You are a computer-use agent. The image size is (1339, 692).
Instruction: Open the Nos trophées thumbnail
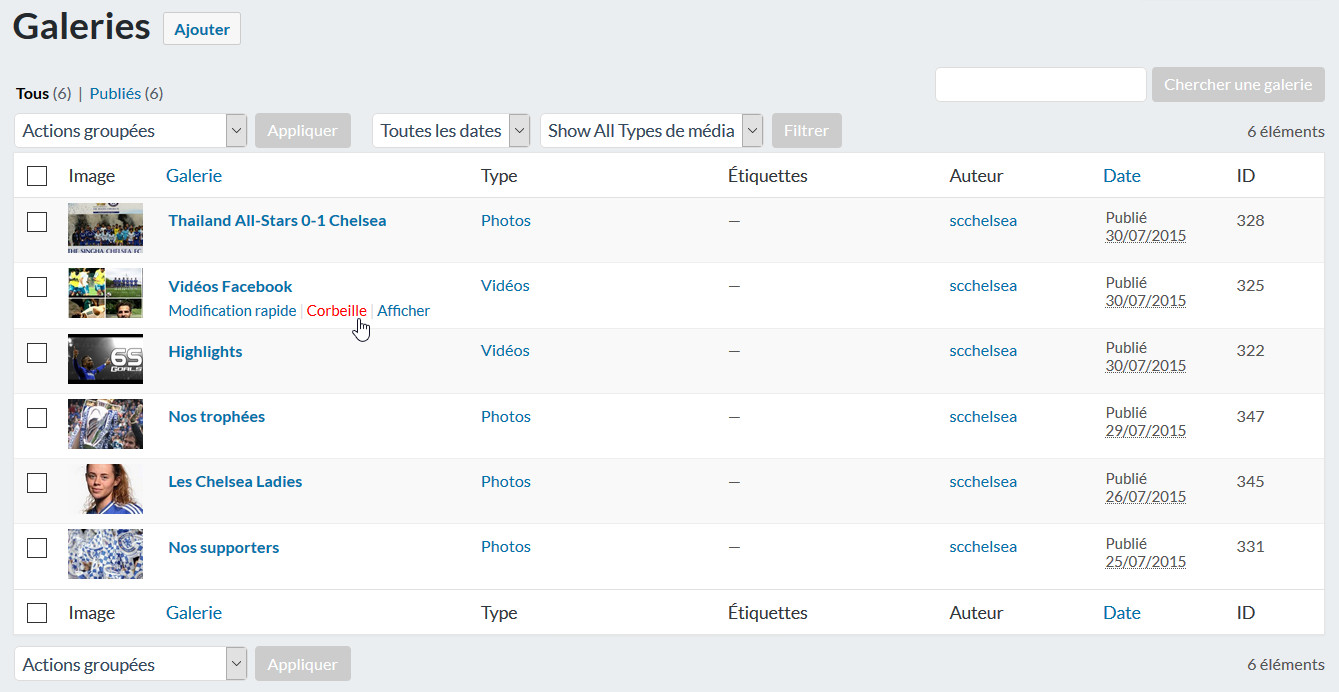[x=105, y=424]
